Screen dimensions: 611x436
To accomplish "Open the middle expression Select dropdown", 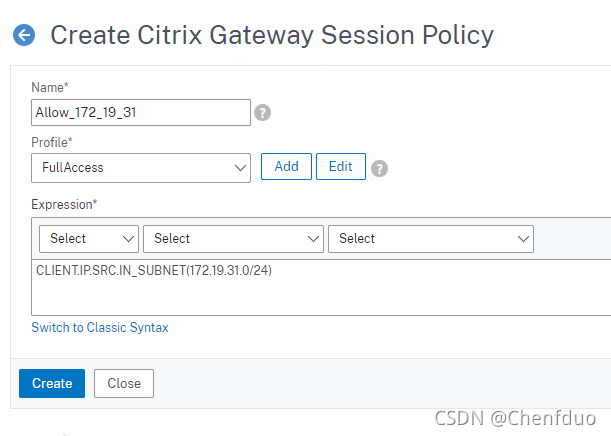I will point(233,239).
